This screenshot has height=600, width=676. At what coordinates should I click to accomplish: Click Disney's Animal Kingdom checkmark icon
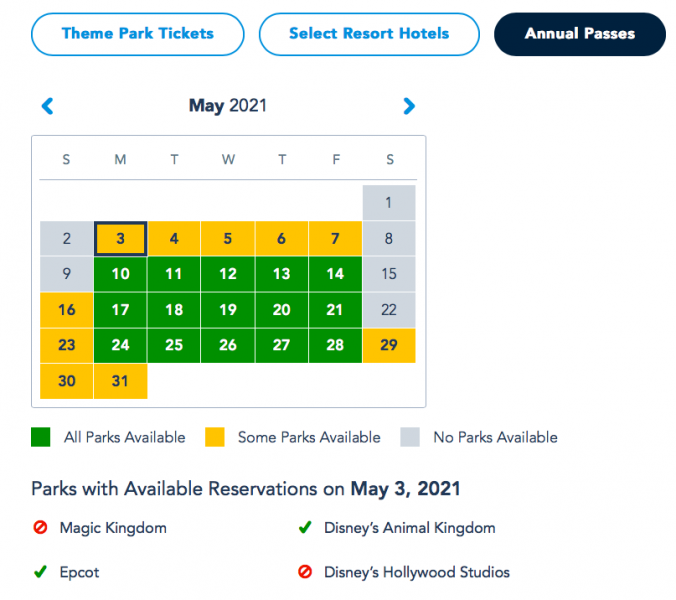pos(305,528)
